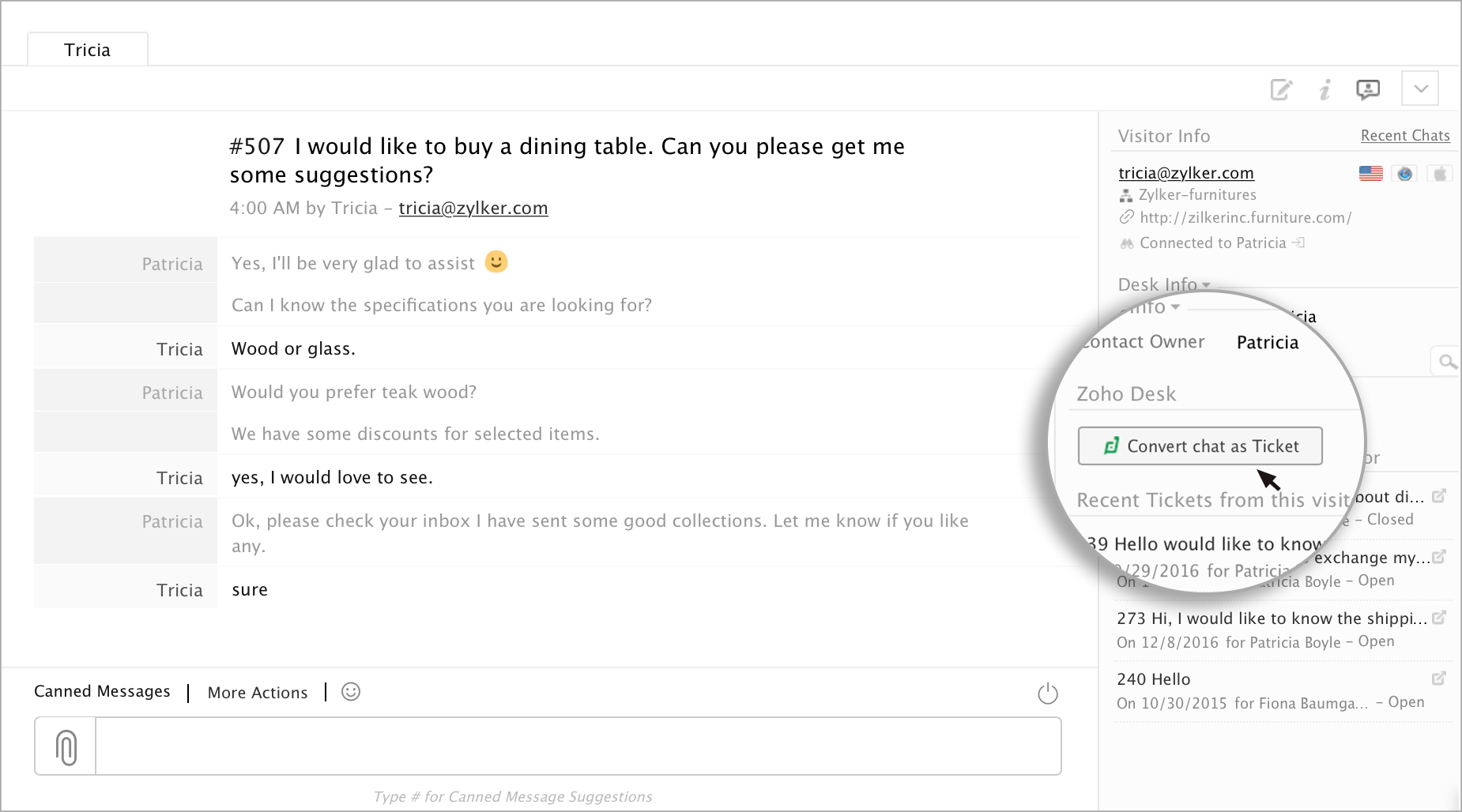Open ticket 240 Hello external link icon
The image size is (1462, 812).
click(x=1439, y=679)
